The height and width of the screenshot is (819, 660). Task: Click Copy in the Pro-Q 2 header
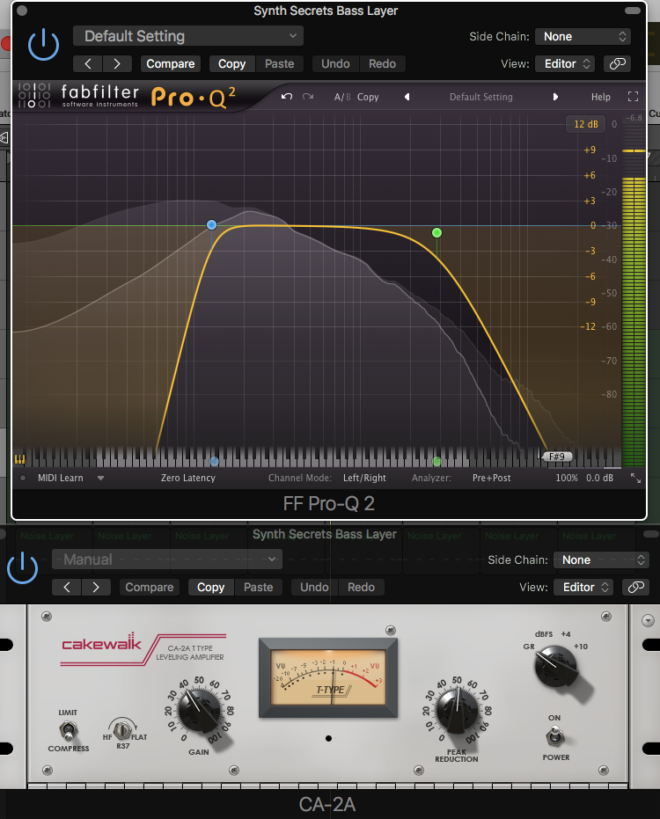pos(232,64)
